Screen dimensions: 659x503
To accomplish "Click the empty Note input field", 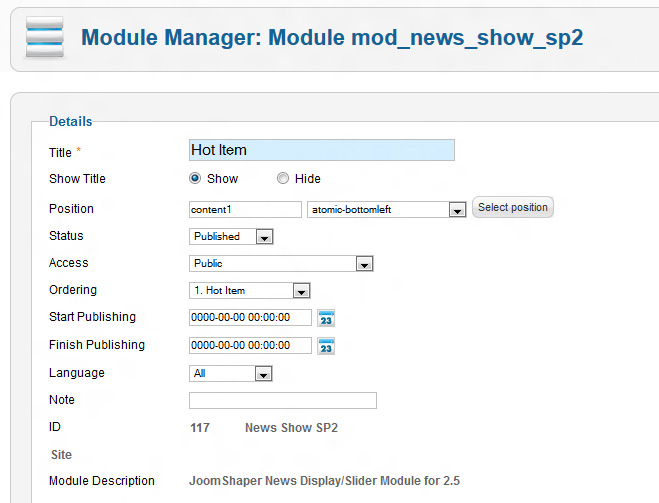I will pos(282,401).
